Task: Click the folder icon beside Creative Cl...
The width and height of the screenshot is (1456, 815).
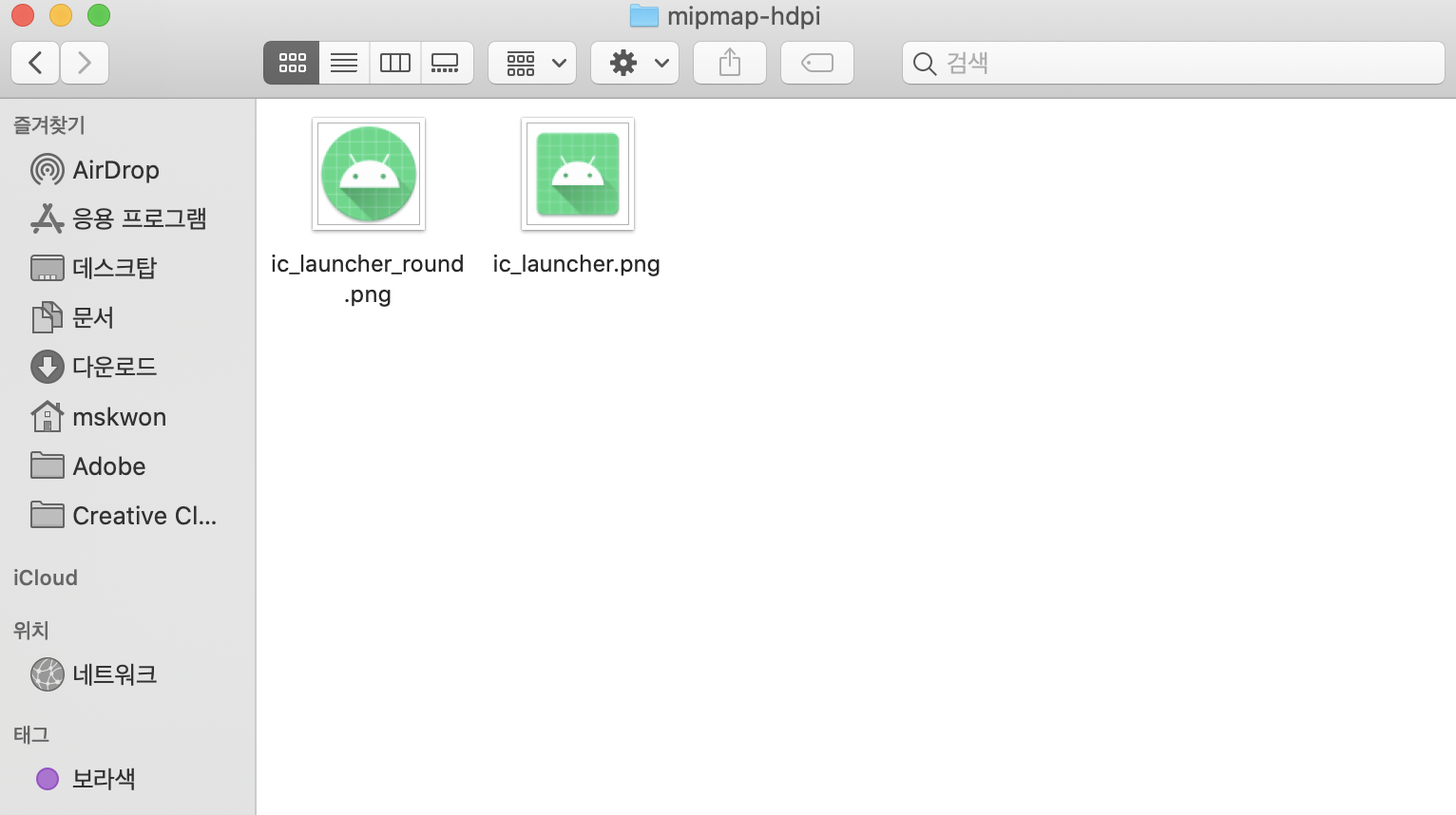Action: 48,515
